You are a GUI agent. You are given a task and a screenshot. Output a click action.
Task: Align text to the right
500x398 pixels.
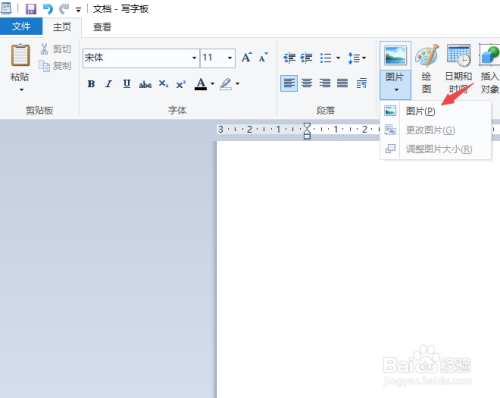(325, 83)
